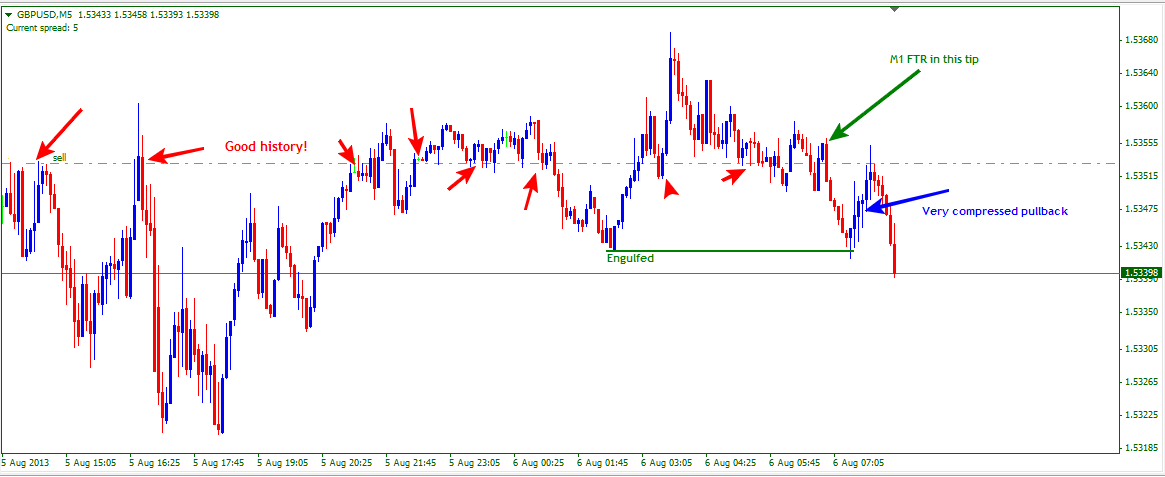Viewport: 1165px width, 477px height.
Task: Click the 'Current spread: 5' indicator text
Action: click(x=42, y=28)
